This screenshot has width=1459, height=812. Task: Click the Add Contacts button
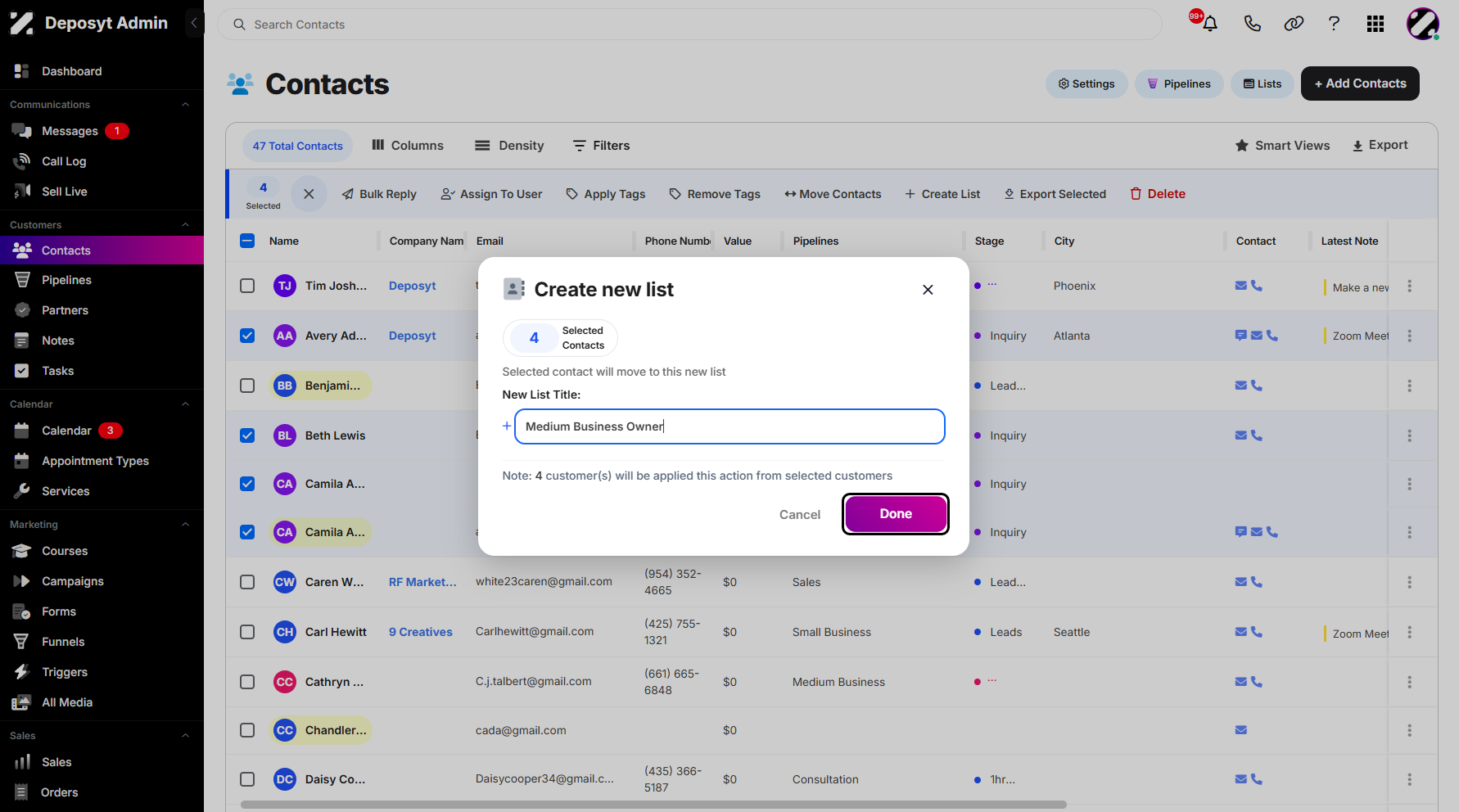pos(1360,83)
